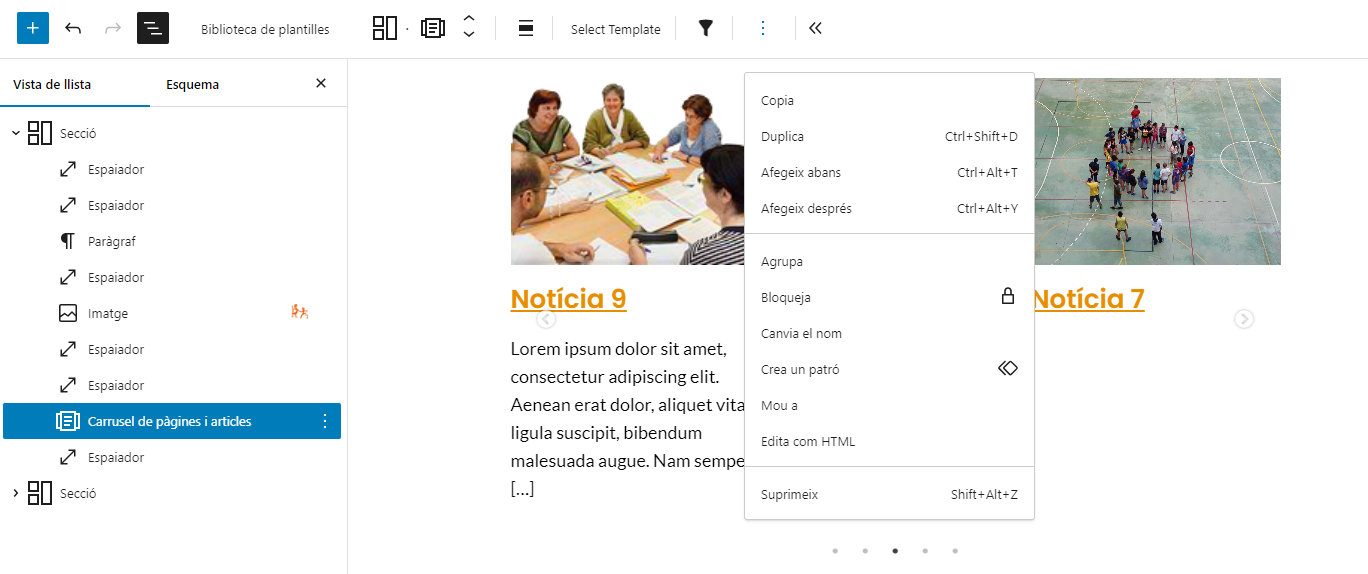
Task: Open options for Carrusel de pàgines i articles
Action: click(x=324, y=421)
